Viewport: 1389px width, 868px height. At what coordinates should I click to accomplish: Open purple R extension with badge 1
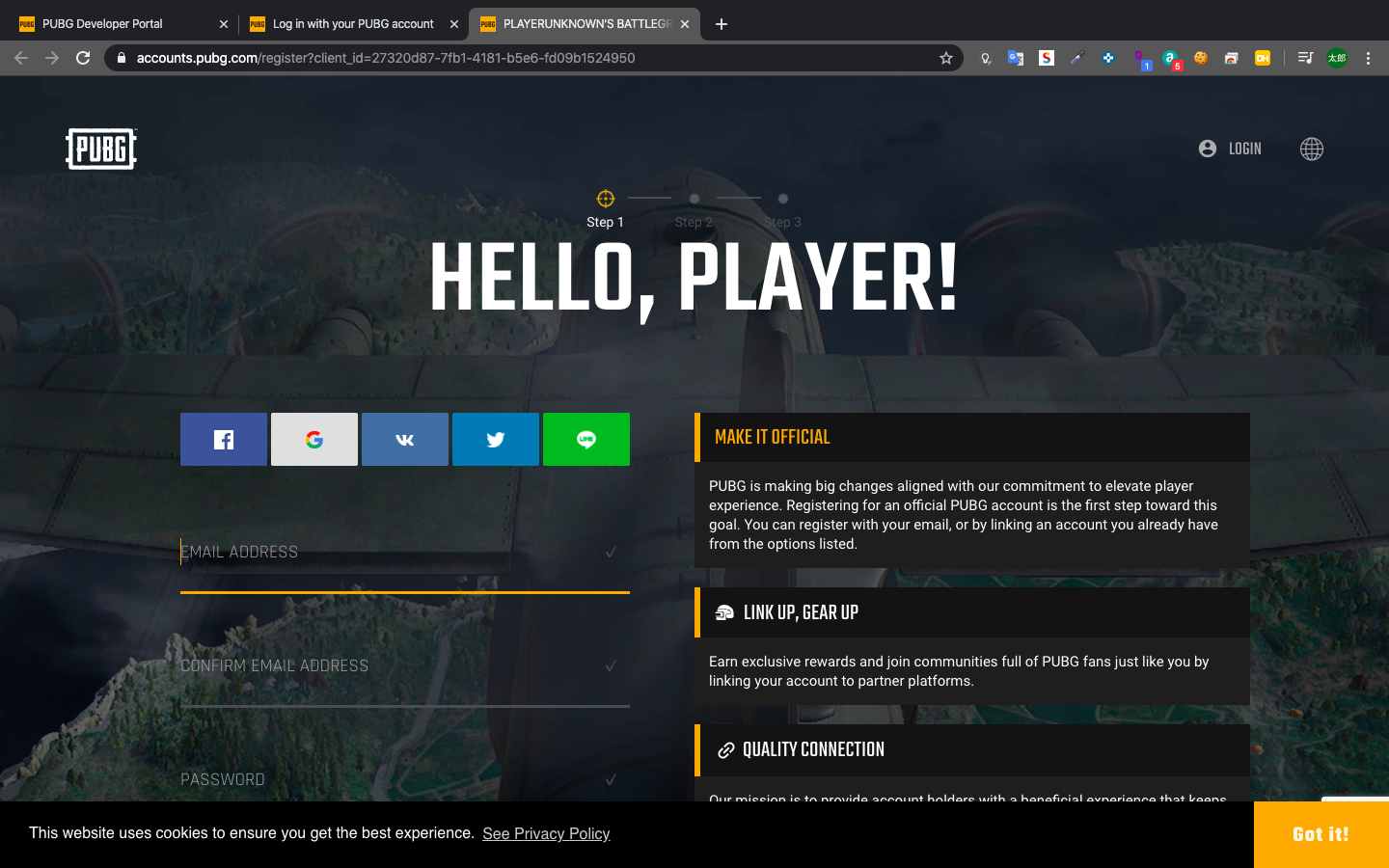pos(1141,60)
